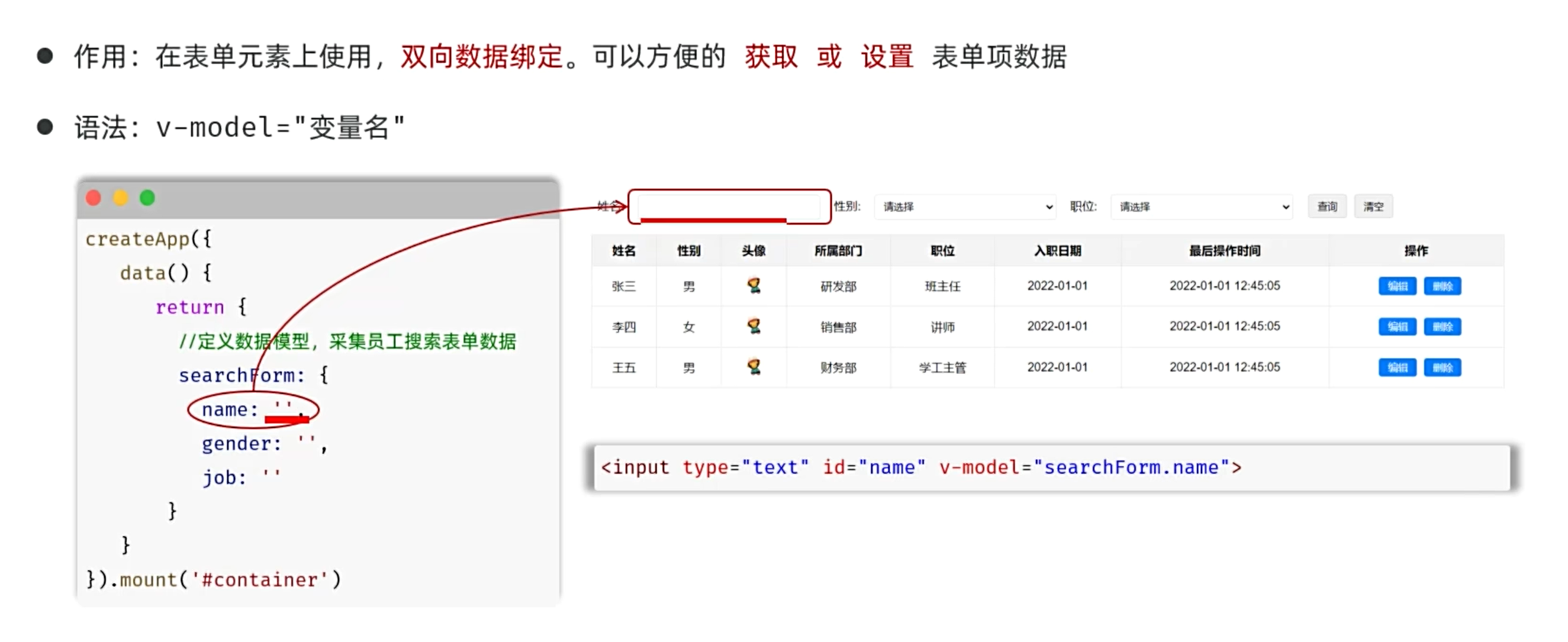Click the 入职日期 column header
Image resolution: width=1568 pixels, height=642 pixels.
(1057, 251)
